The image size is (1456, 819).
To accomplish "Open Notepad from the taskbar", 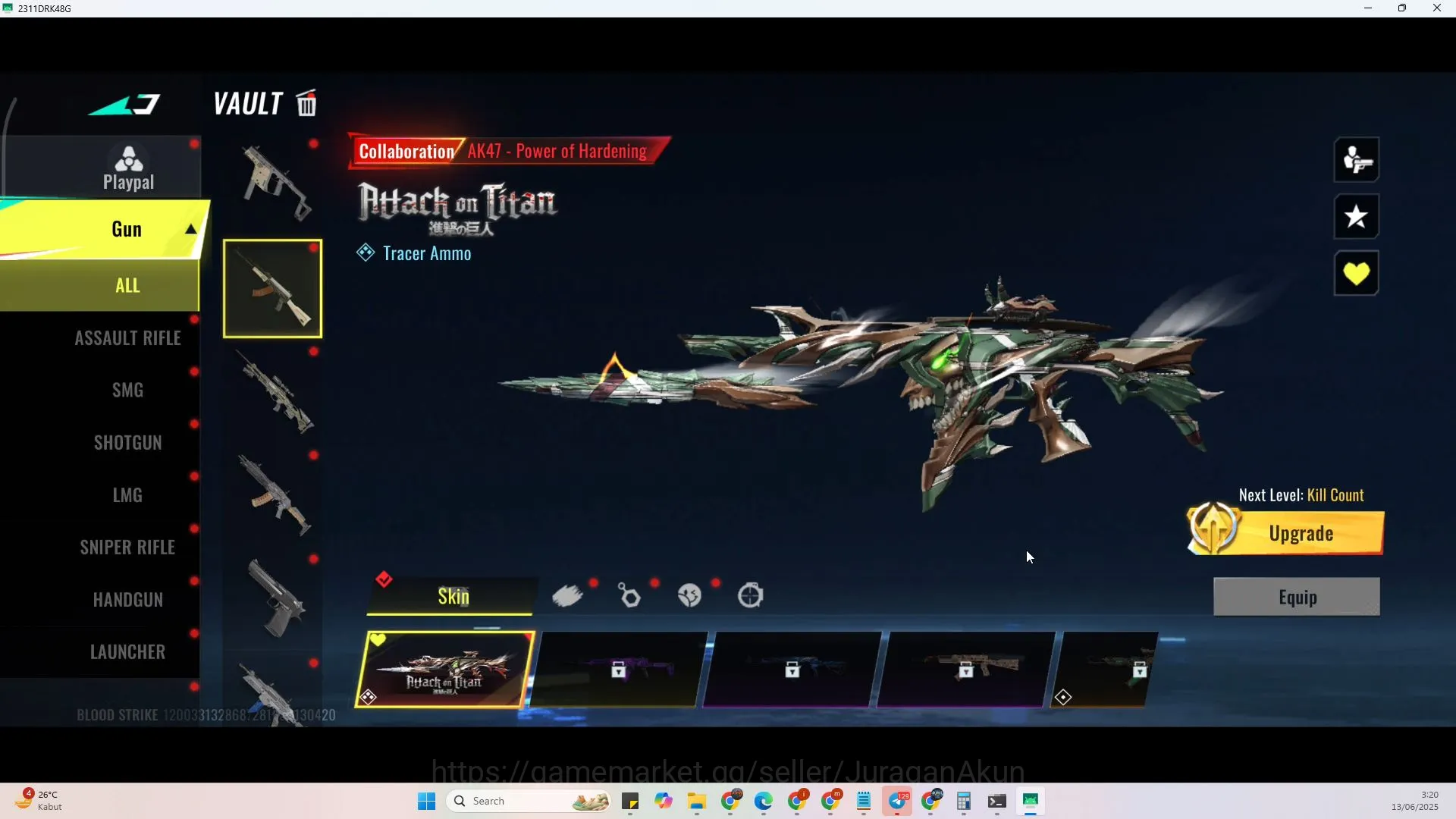I will 864,801.
